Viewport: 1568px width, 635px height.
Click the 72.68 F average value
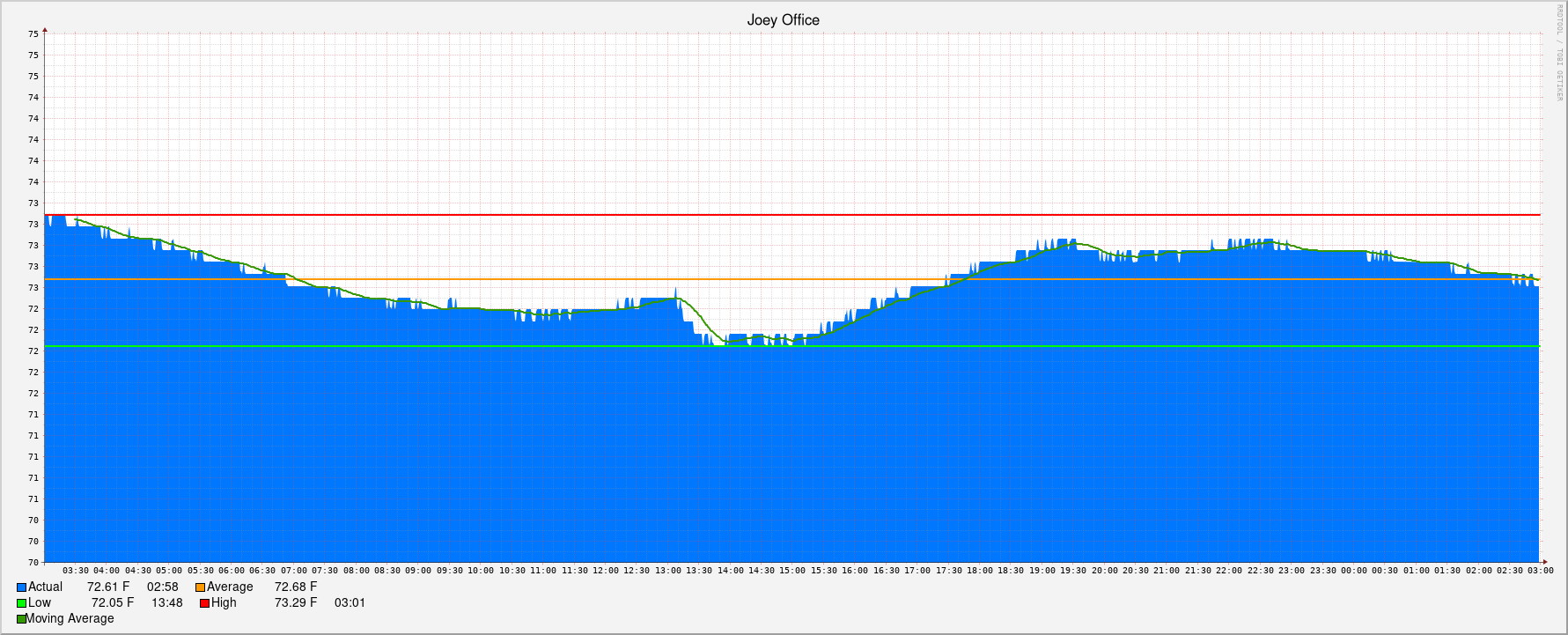pyautogui.click(x=296, y=587)
